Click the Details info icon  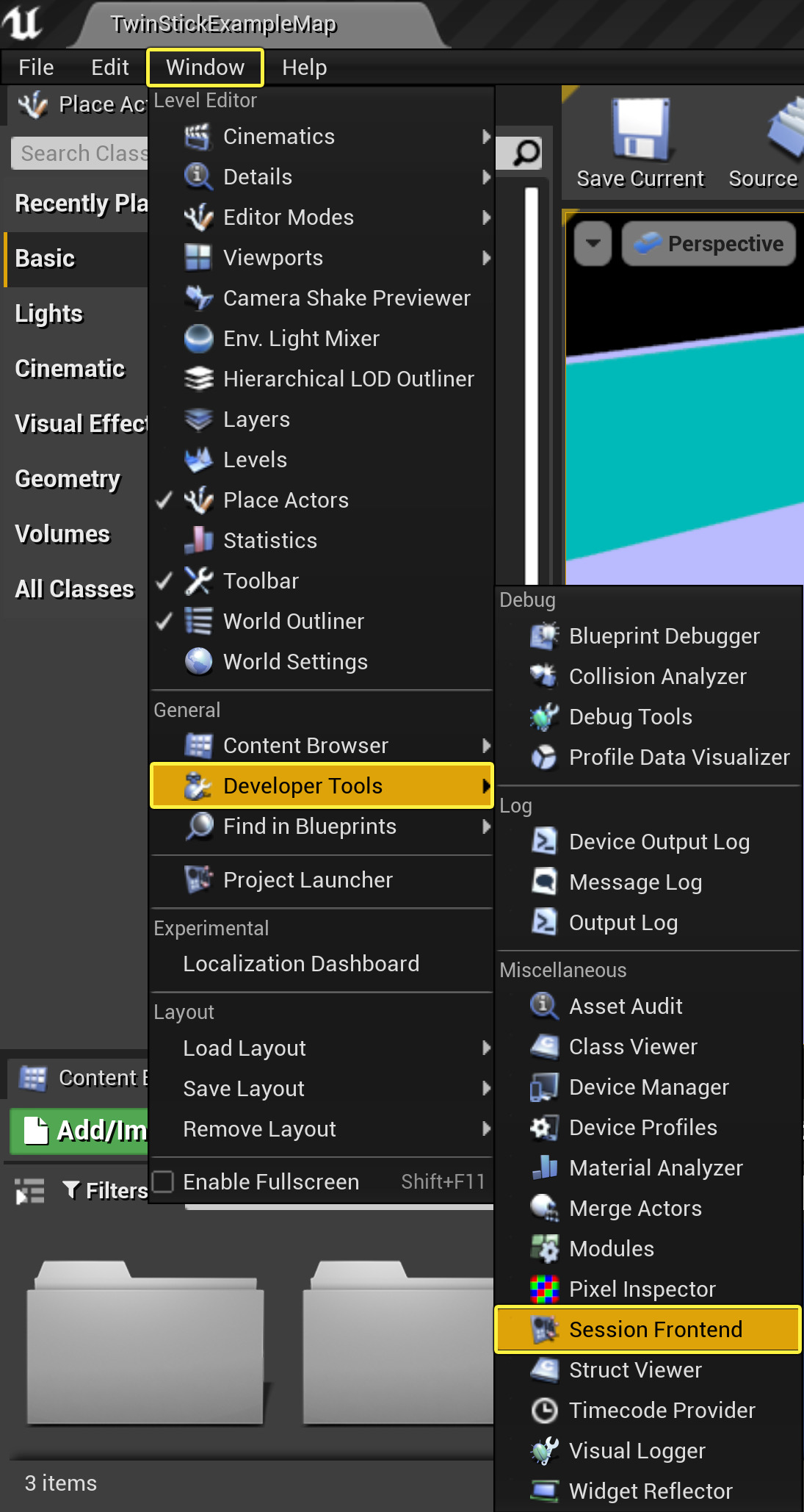click(x=198, y=177)
